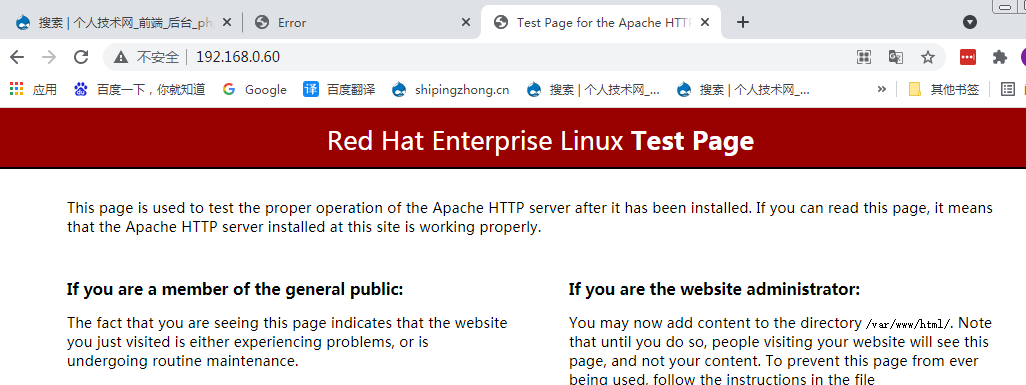Click the heading 'If you are the website administrator:'
Screen dimensions: 1026x385
click(715, 289)
